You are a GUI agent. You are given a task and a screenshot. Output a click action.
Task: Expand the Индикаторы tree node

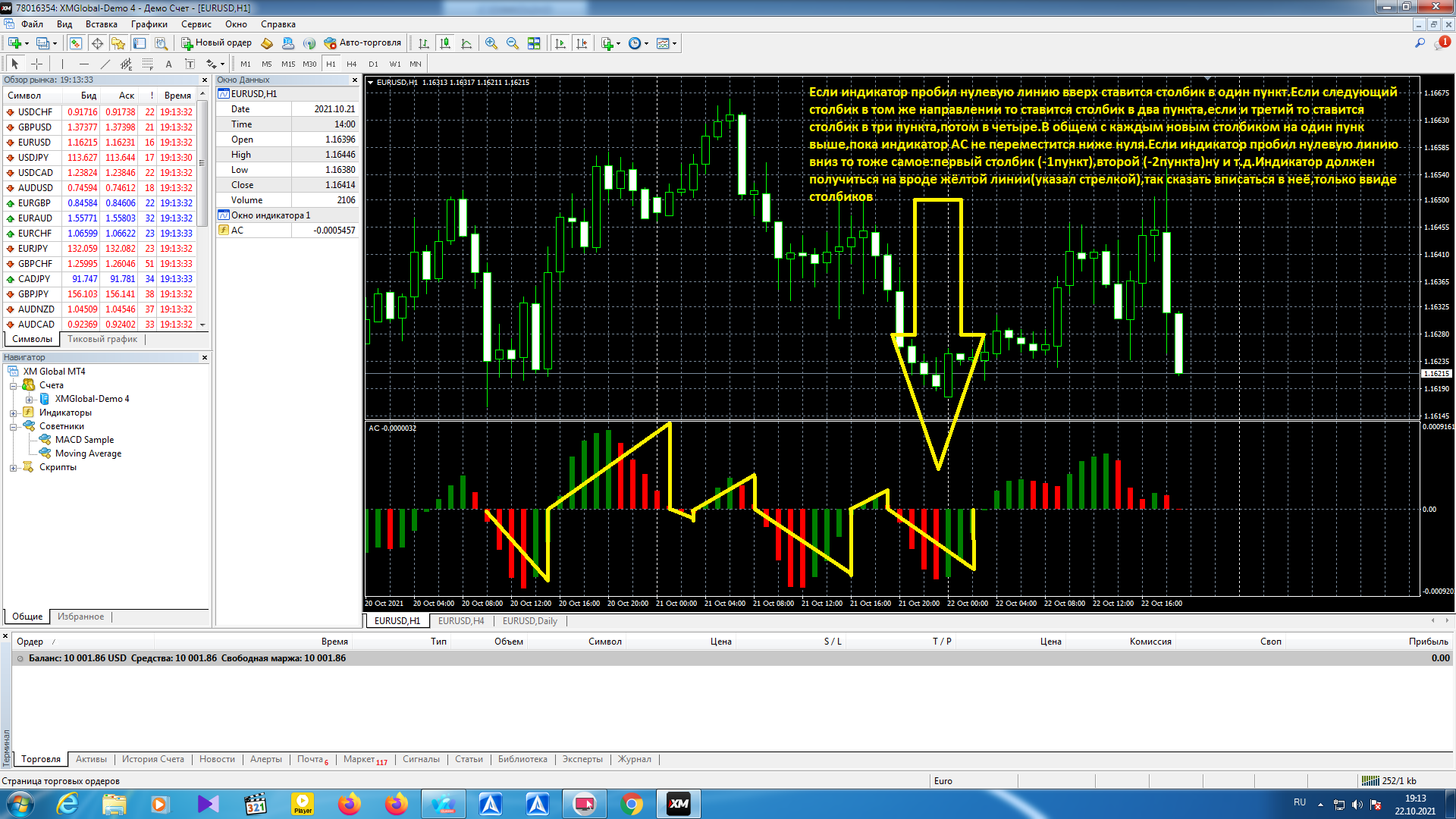click(x=13, y=413)
